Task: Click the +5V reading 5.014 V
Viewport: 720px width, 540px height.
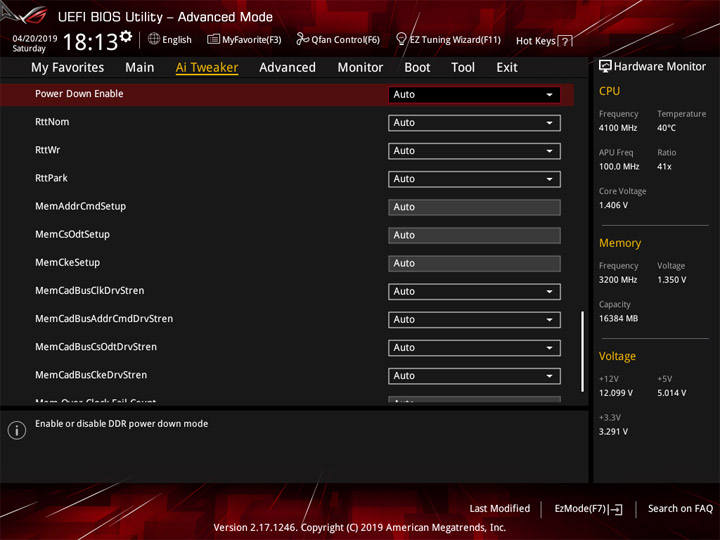Action: click(671, 393)
